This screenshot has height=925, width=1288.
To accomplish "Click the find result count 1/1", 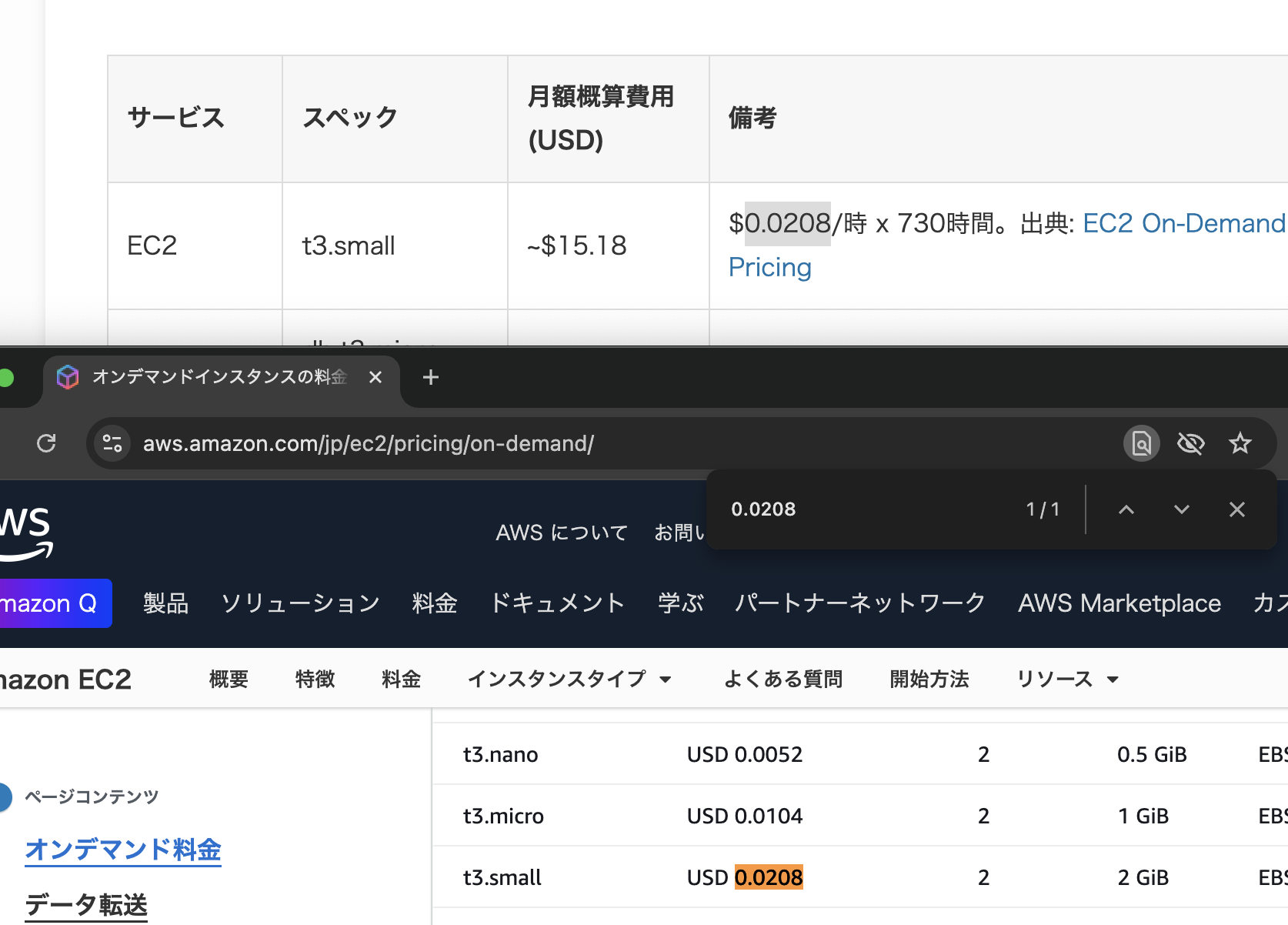I will point(1043,509).
